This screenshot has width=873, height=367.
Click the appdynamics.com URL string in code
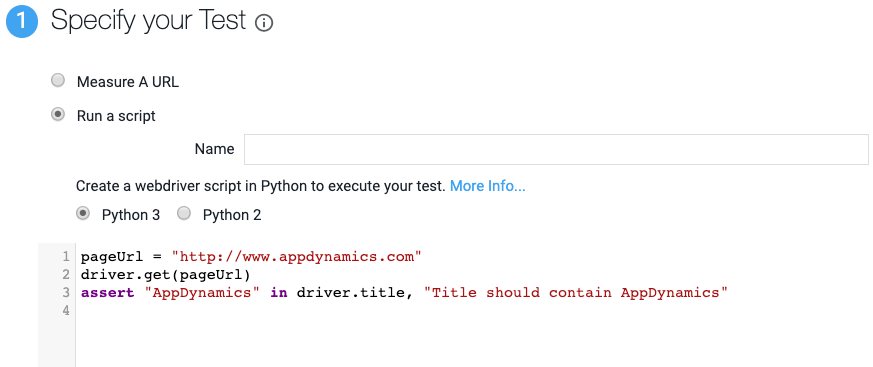click(x=297, y=257)
